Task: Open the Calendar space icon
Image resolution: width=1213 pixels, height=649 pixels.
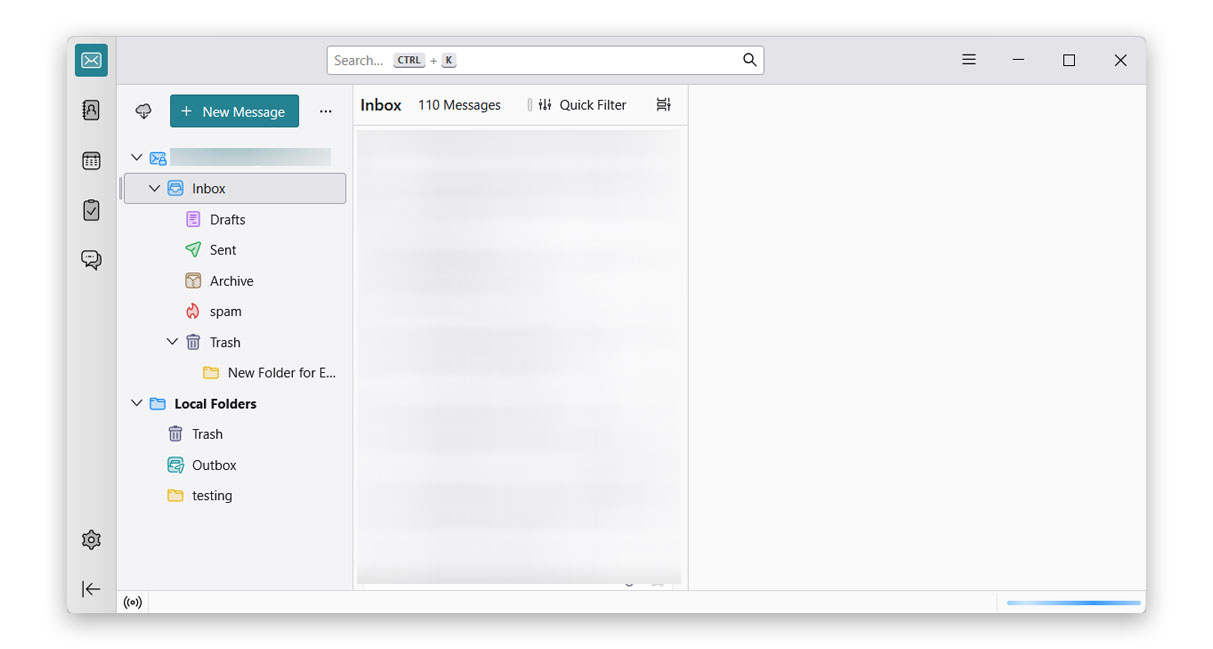Action: click(91, 160)
